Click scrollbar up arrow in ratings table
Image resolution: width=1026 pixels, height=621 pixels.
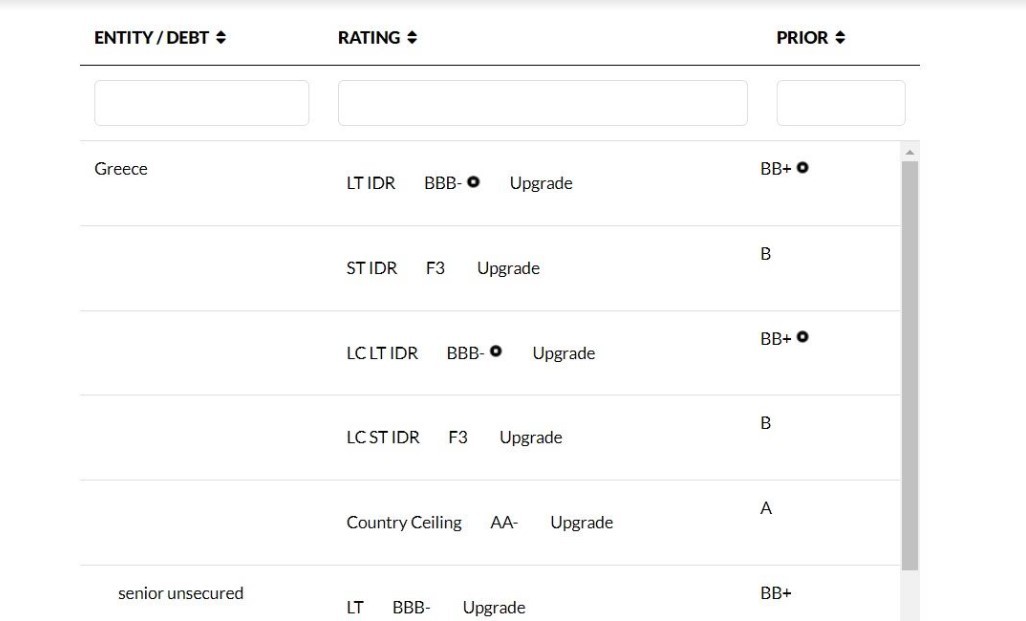[x=909, y=153]
